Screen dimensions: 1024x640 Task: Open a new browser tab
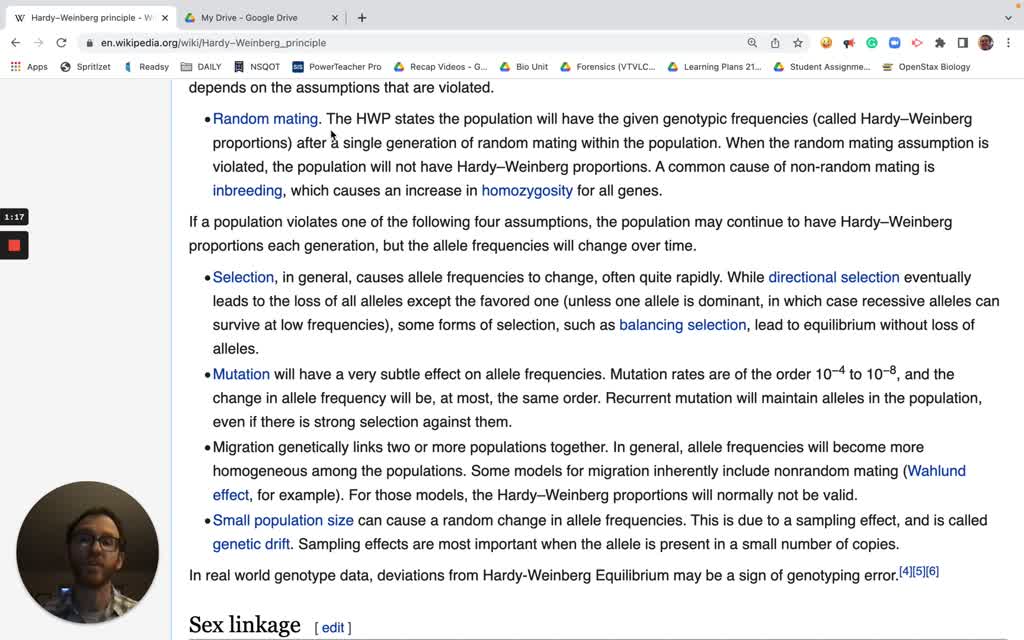pos(361,16)
